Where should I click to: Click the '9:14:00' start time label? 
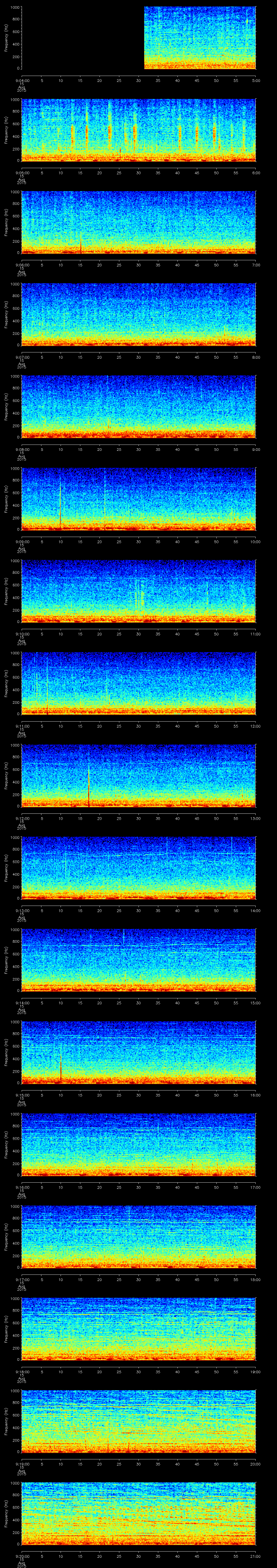pyautogui.click(x=22, y=1003)
